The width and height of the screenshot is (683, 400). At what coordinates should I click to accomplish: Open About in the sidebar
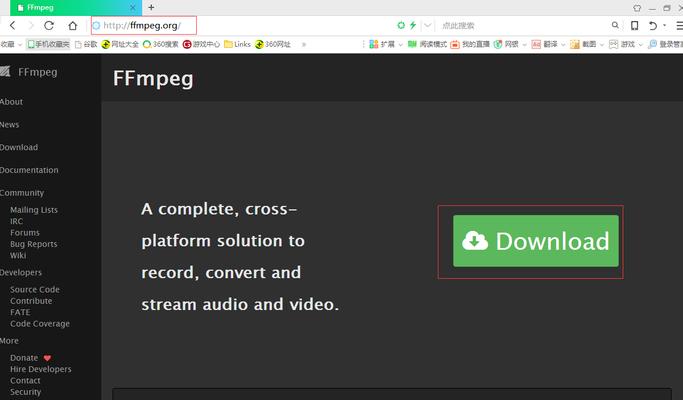click(x=11, y=102)
